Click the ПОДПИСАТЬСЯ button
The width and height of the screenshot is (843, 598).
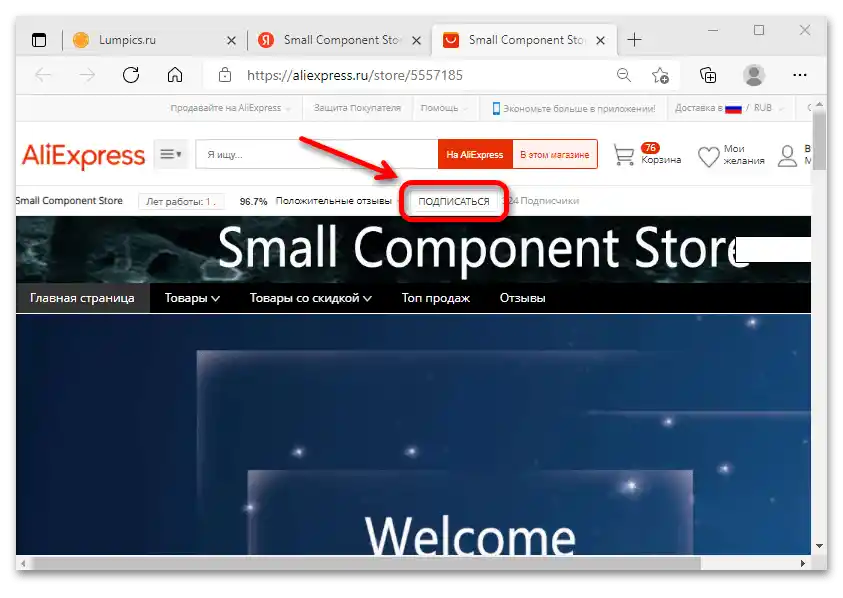point(454,201)
